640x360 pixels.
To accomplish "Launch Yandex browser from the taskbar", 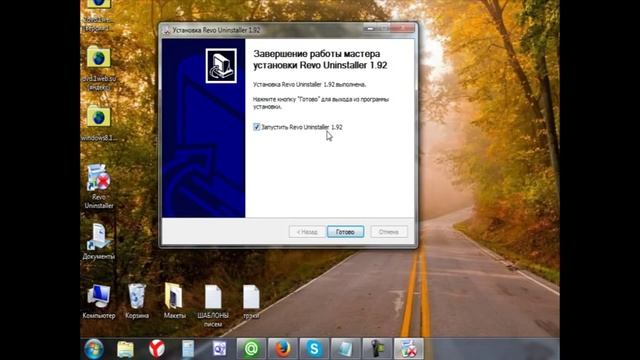I will click(156, 349).
